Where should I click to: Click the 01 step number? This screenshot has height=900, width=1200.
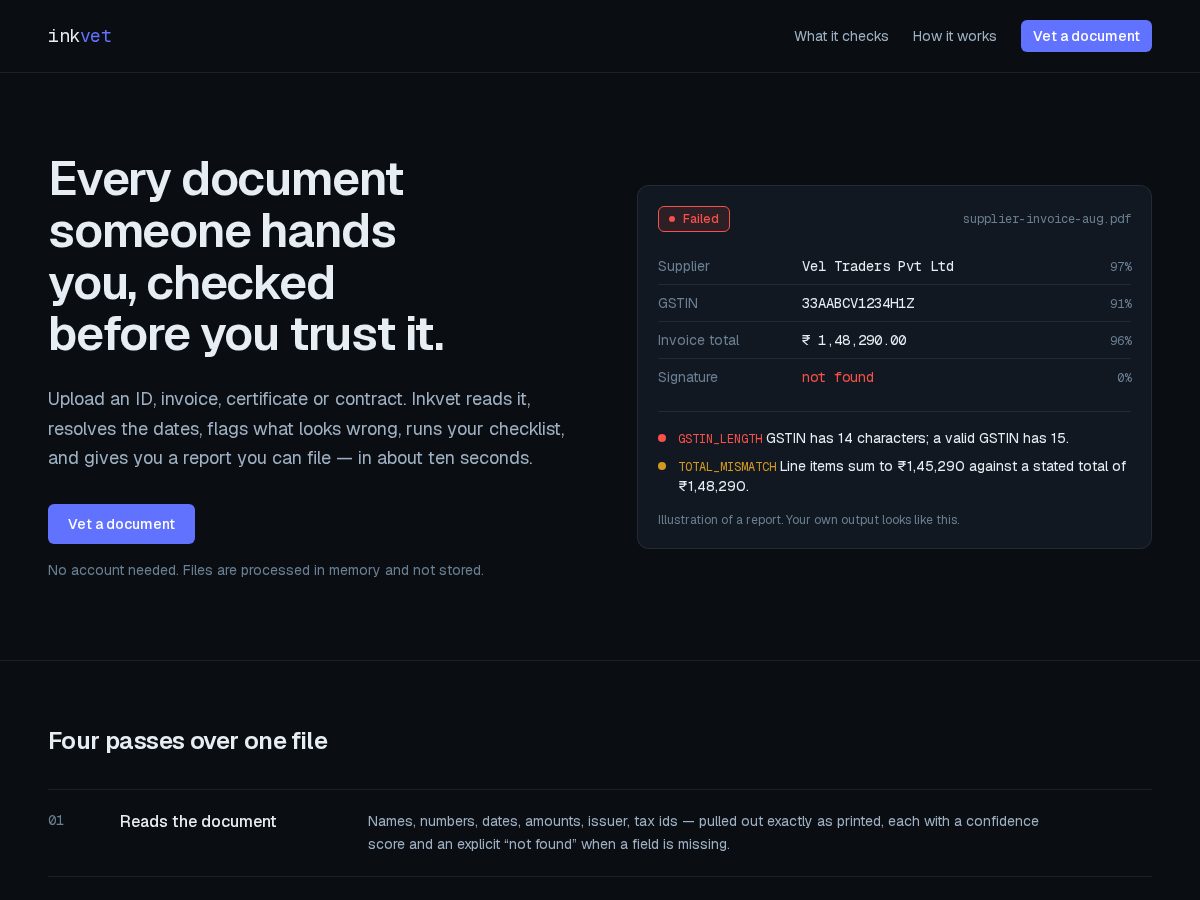(56, 820)
